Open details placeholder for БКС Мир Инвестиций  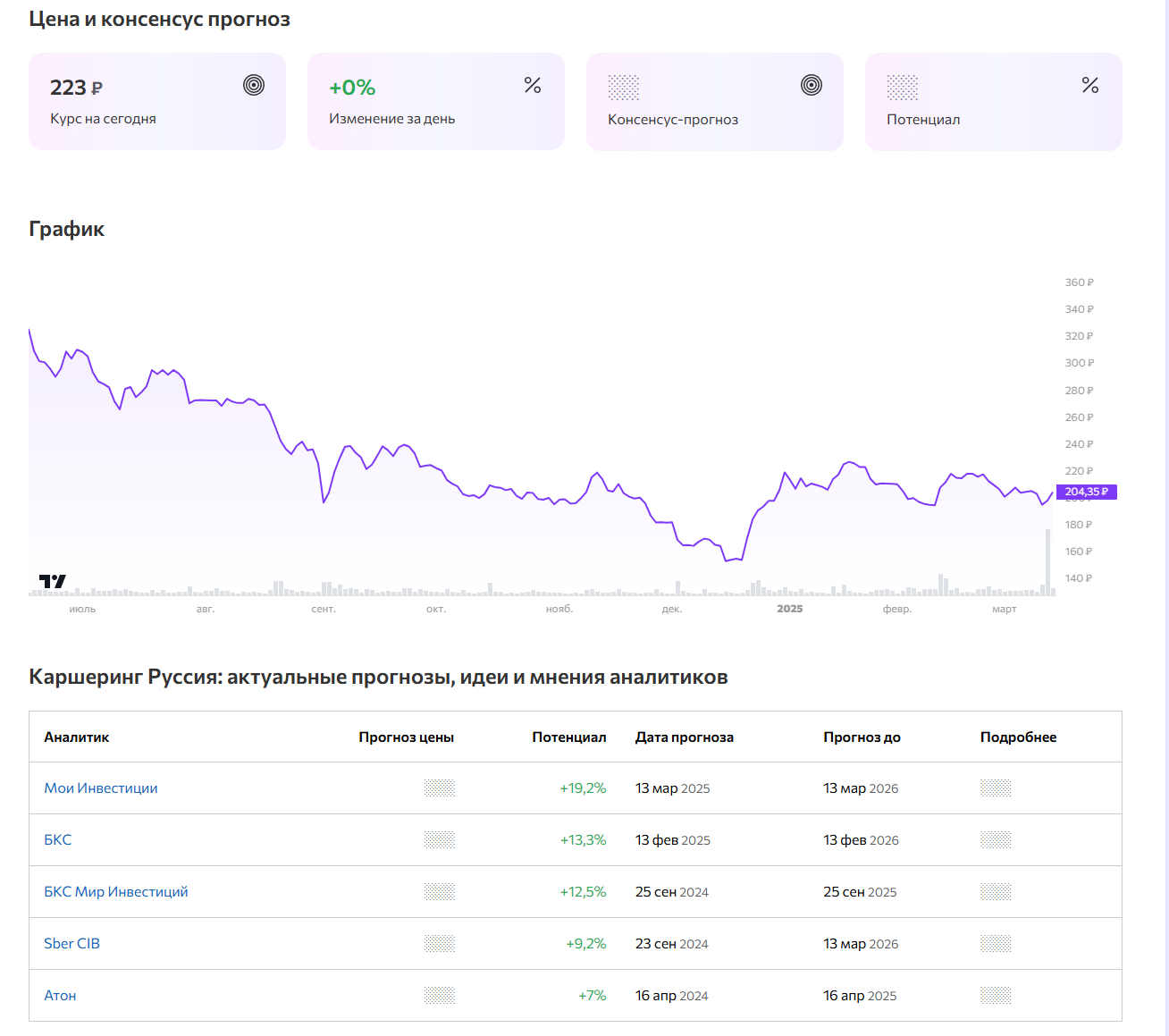pyautogui.click(x=996, y=892)
